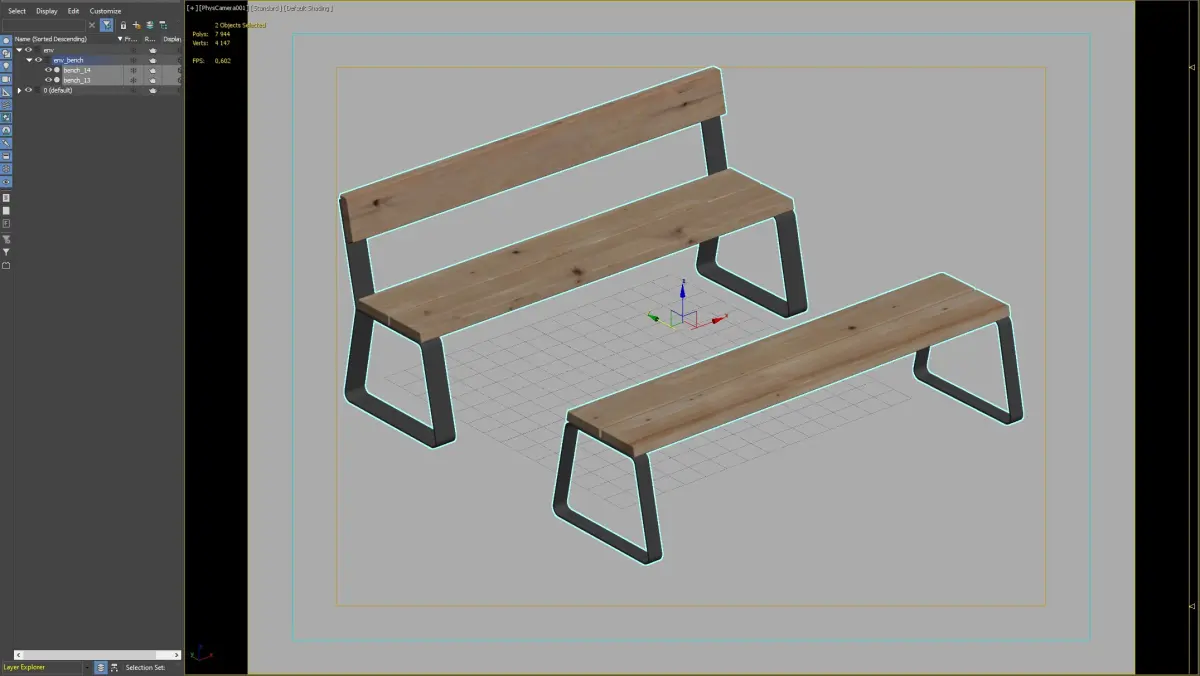Toggle frozen state for bench_14
The width and height of the screenshot is (1200, 676).
(133, 70)
